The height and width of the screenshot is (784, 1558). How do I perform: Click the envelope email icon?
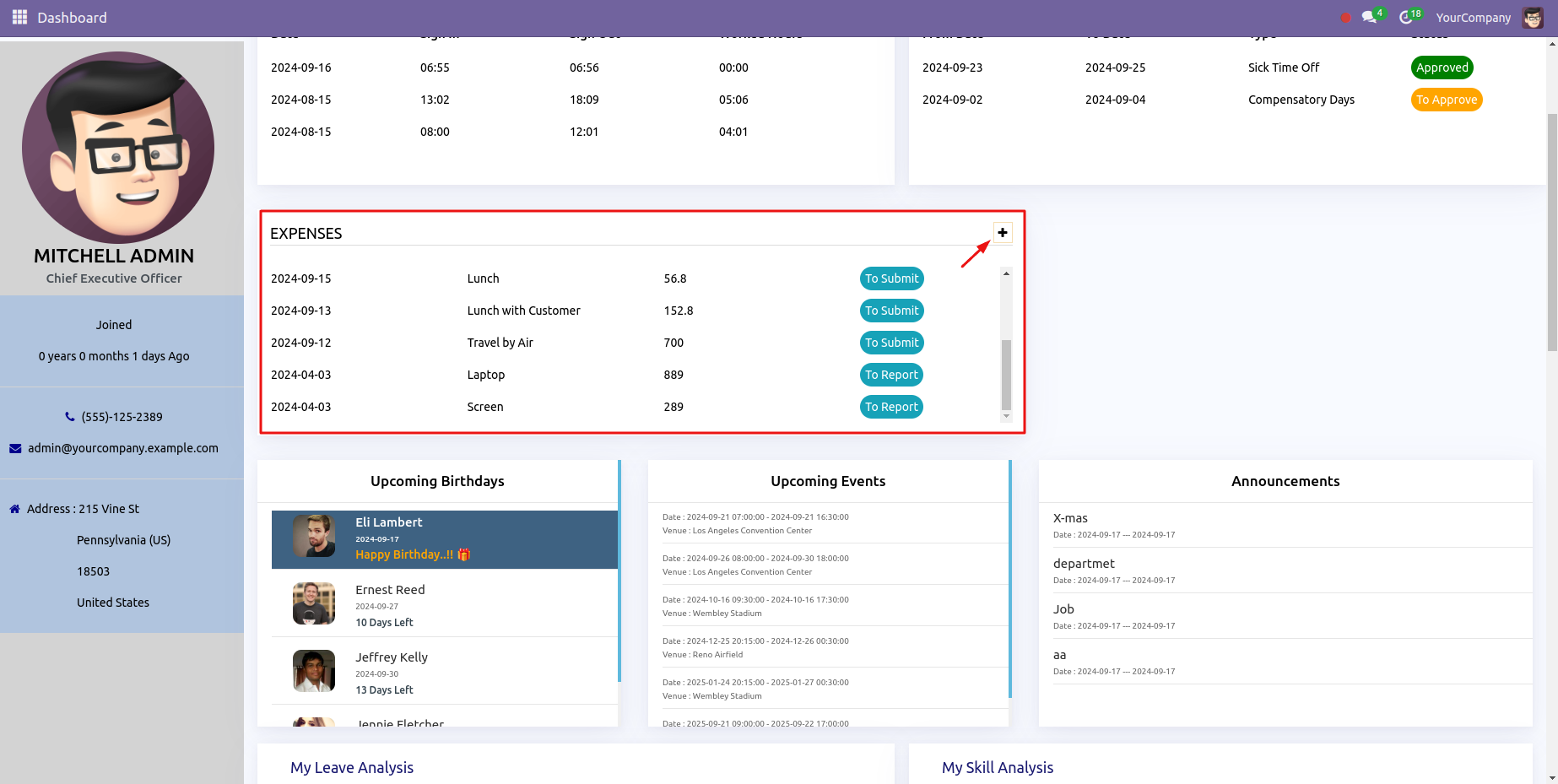(15, 448)
